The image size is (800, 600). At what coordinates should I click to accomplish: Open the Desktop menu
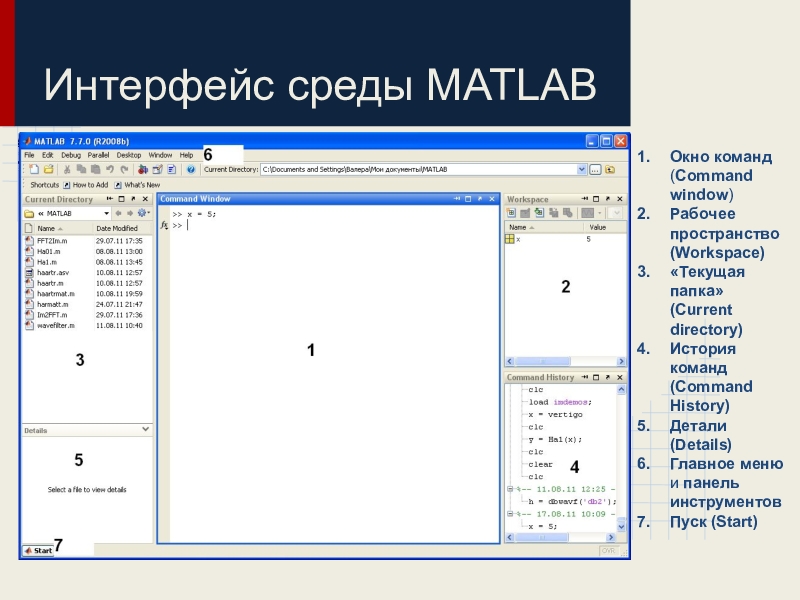129,155
